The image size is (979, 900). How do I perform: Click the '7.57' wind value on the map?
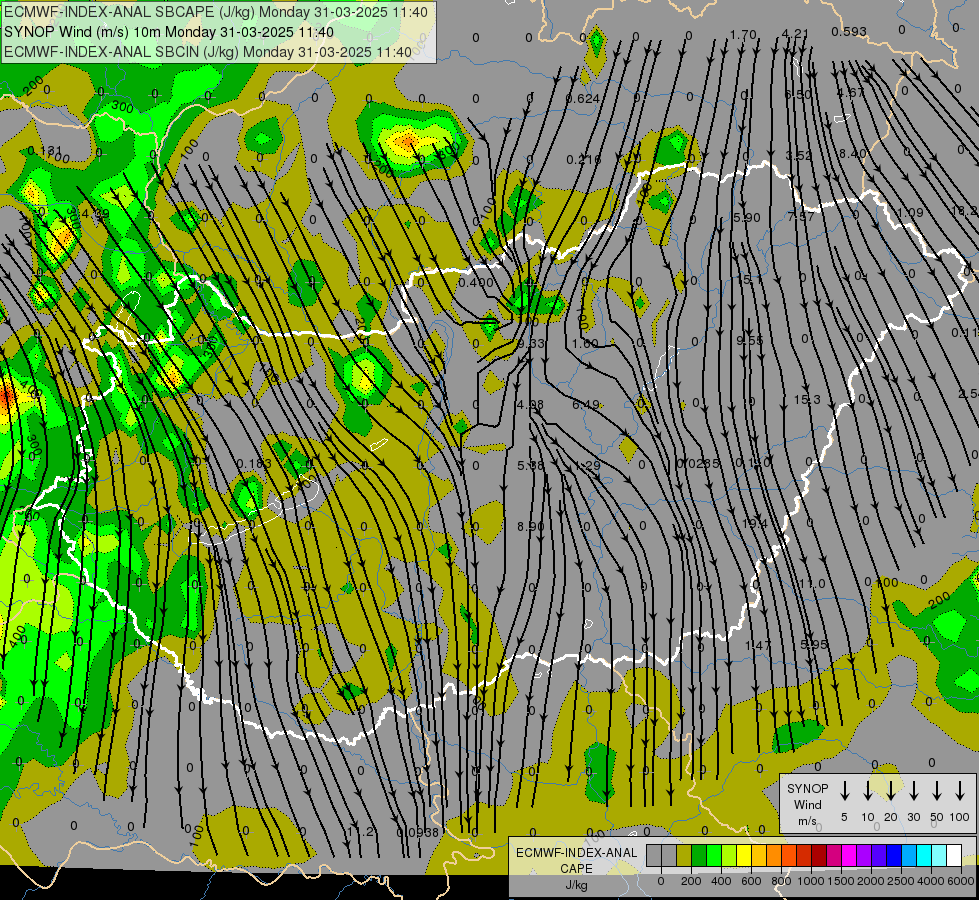[801, 216]
